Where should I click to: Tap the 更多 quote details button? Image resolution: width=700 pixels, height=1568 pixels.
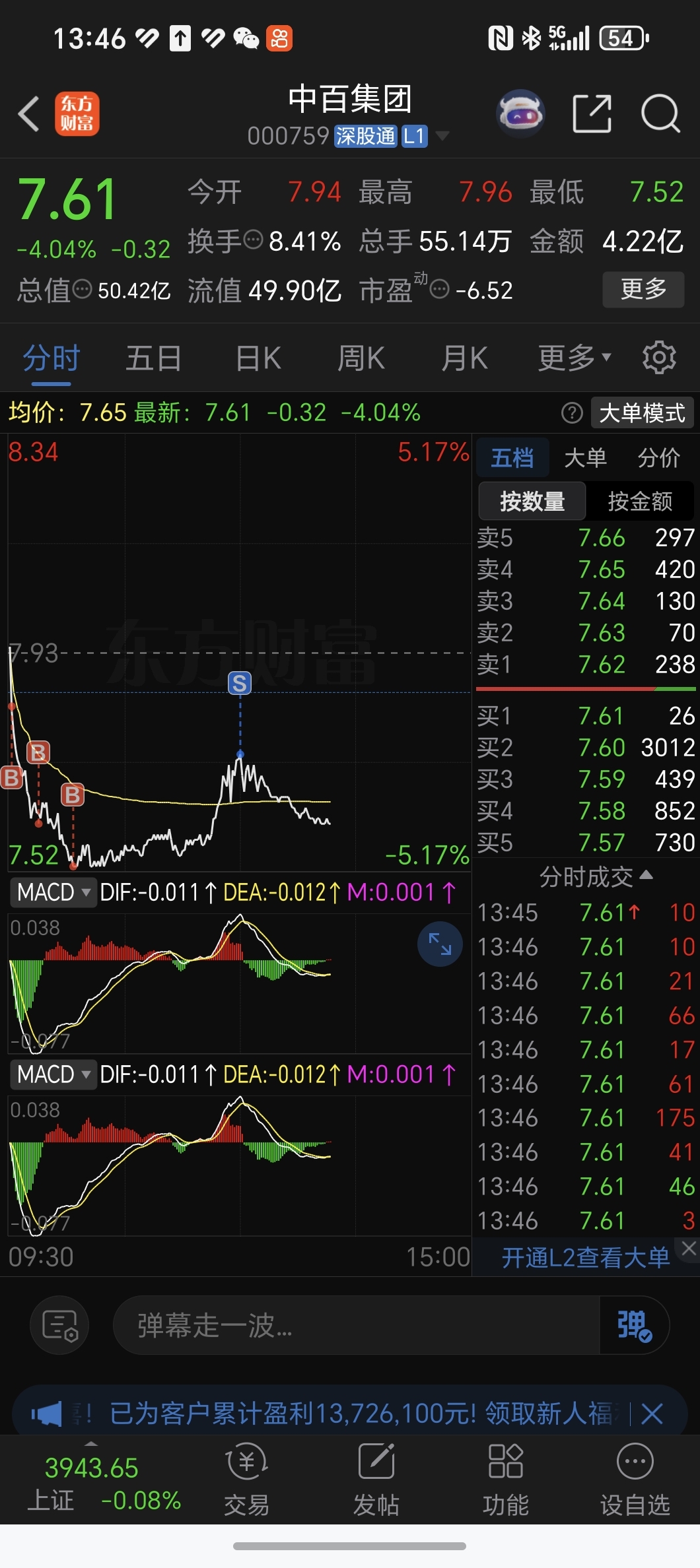643,289
